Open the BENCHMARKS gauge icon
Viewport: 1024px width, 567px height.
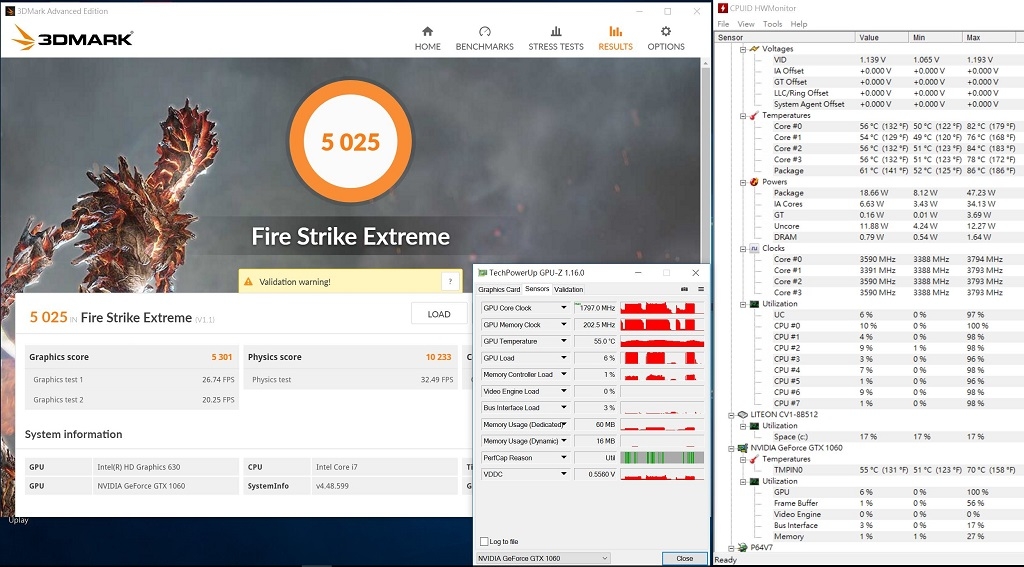pyautogui.click(x=485, y=31)
